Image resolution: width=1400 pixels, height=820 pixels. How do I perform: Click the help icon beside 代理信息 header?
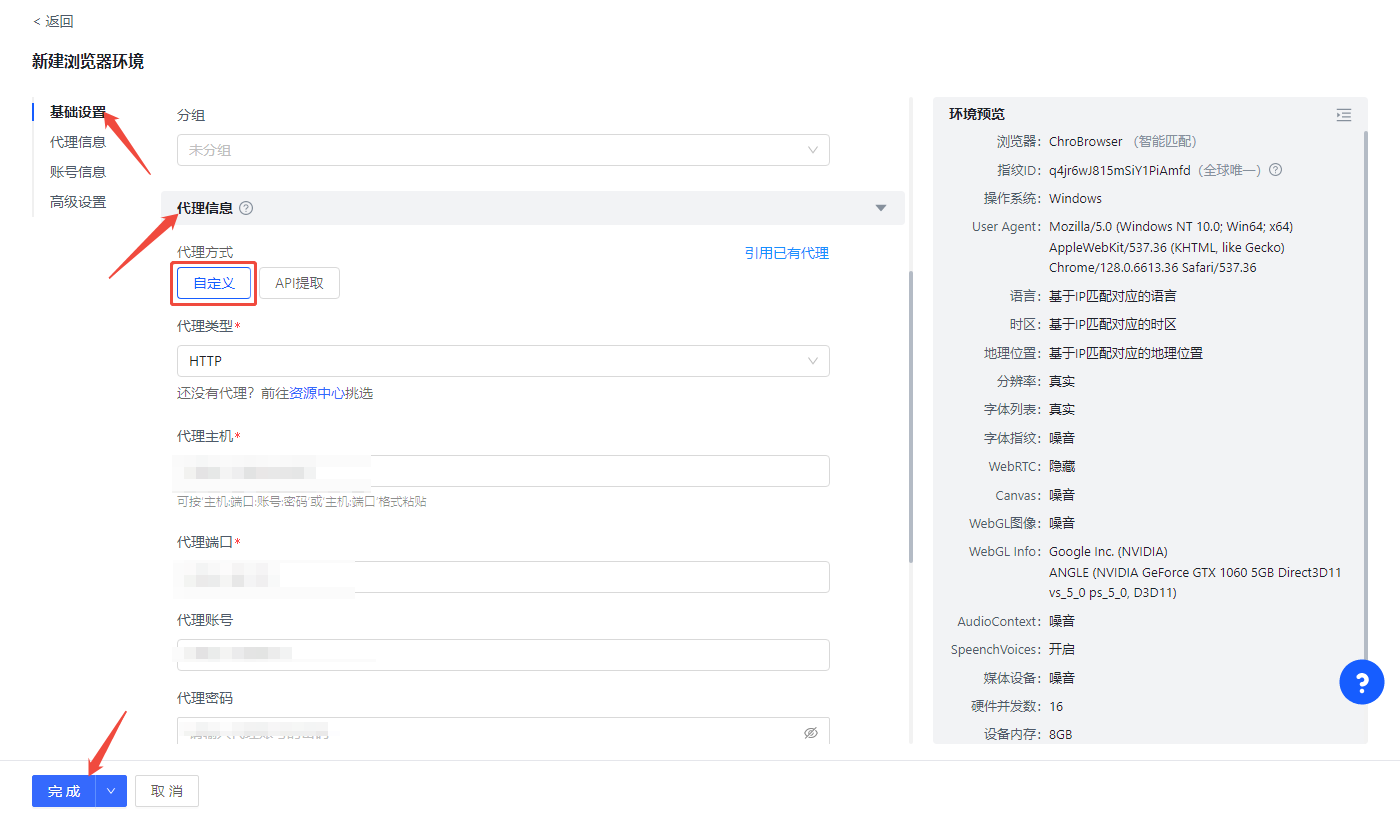[246, 208]
